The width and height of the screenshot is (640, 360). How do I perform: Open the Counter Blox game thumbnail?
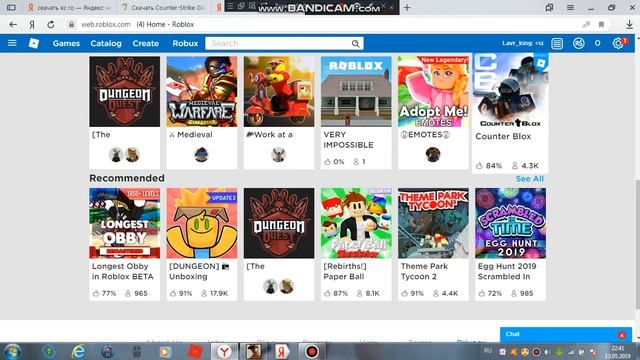coord(510,91)
